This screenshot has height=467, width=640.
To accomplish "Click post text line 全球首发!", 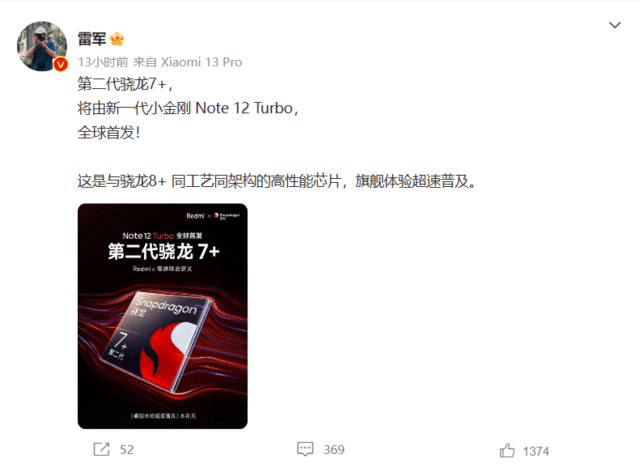I will coord(109,132).
